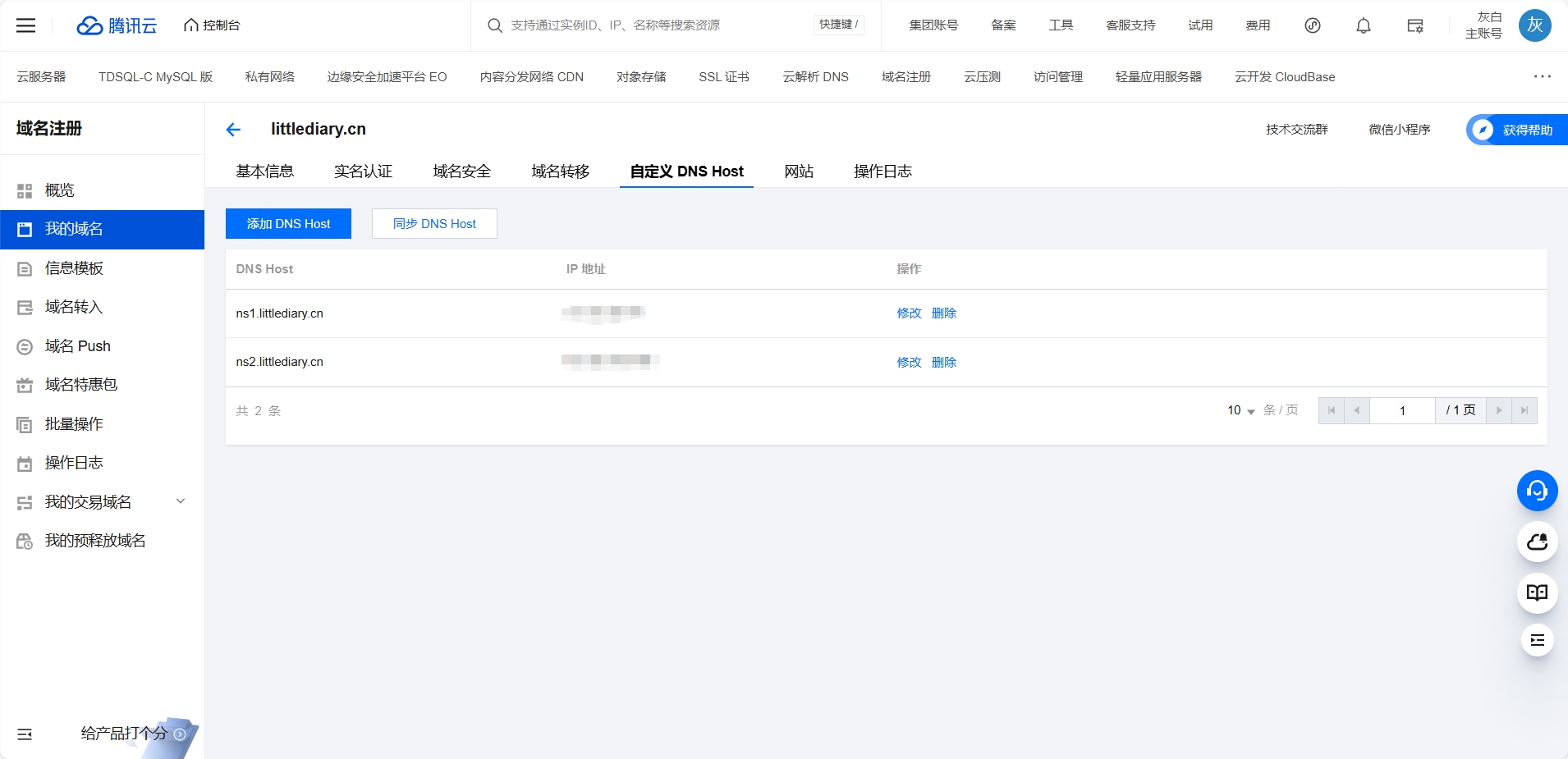The height and width of the screenshot is (759, 1568).
Task: Click the Tencent Cloud logo
Action: (x=117, y=25)
